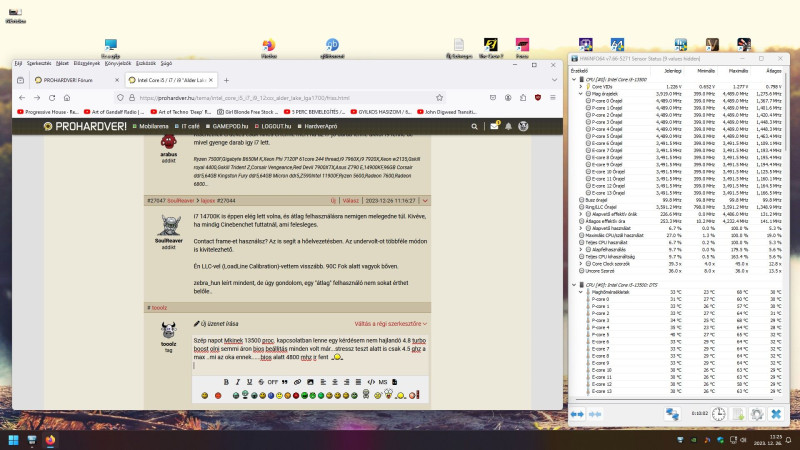
Task: Collapse the CPU [#0] Intel Core i5-13500 group
Action: point(574,80)
